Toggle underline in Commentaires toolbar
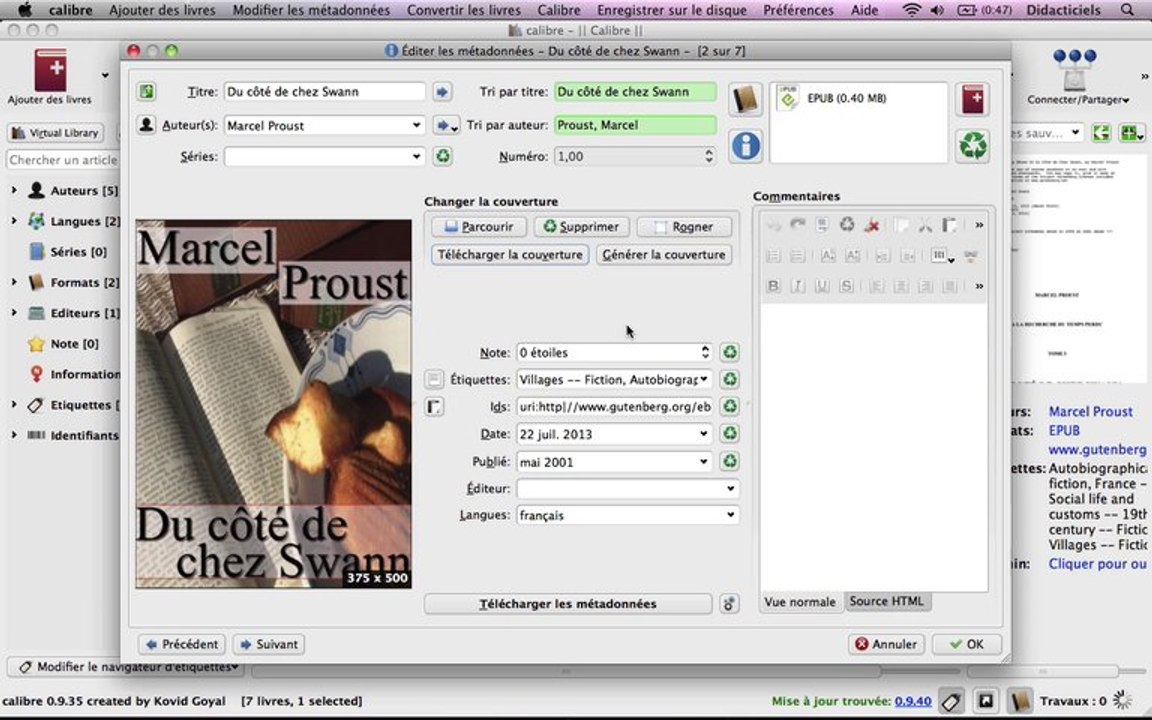Image resolution: width=1152 pixels, height=720 pixels. [822, 286]
